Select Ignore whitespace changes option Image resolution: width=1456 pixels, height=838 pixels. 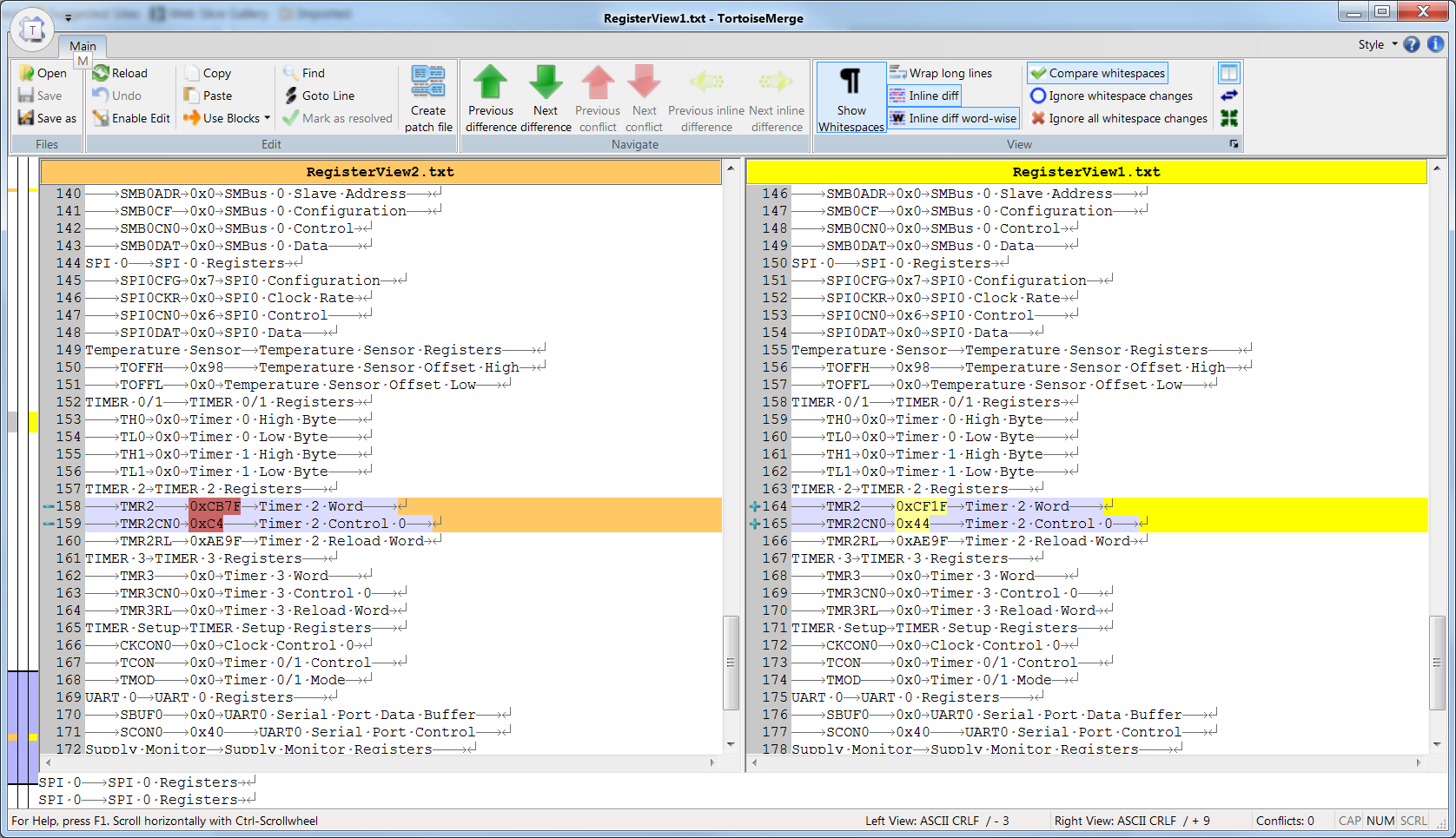pyautogui.click(x=1111, y=96)
